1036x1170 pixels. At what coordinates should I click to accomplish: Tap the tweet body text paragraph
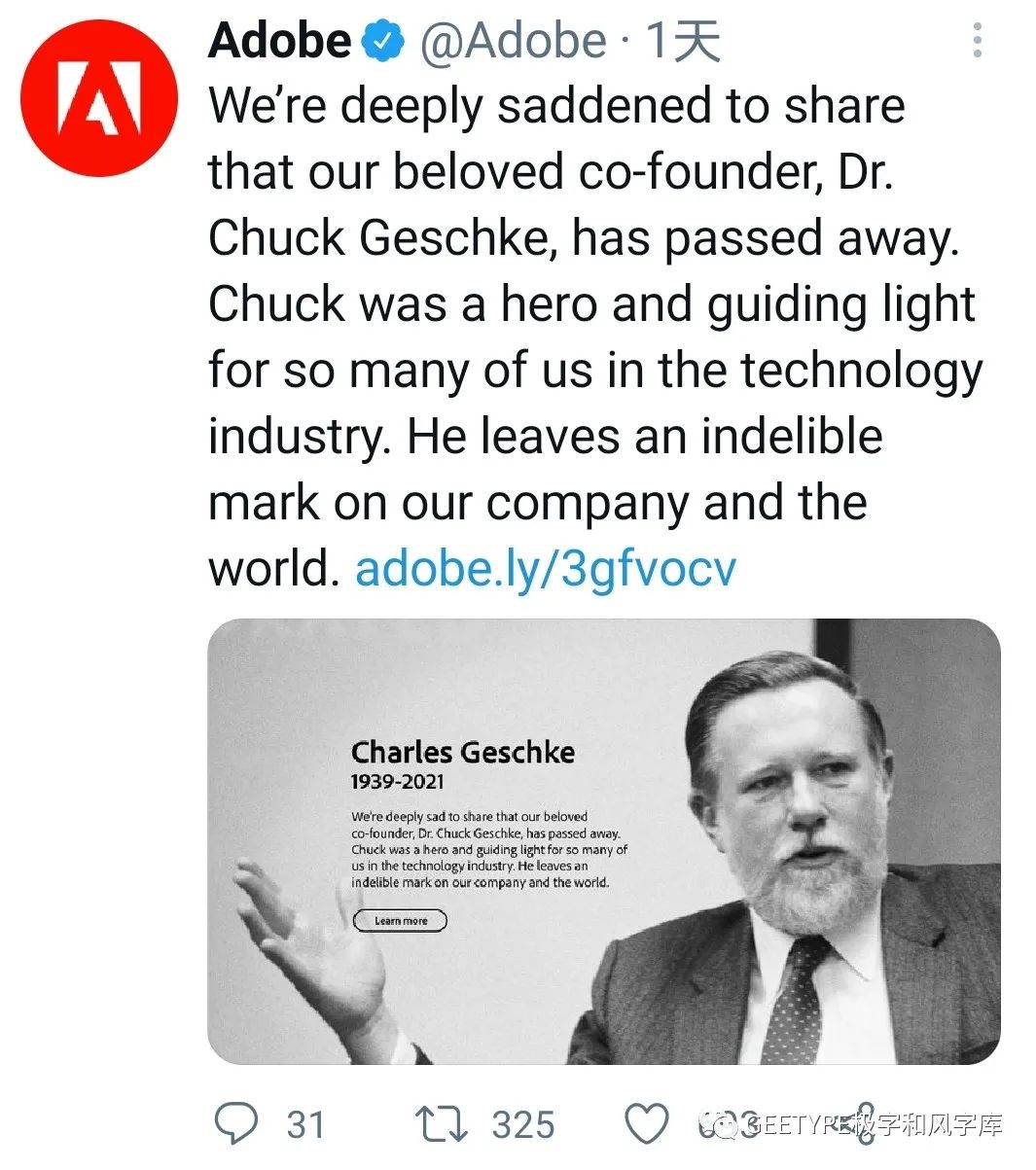(595, 337)
